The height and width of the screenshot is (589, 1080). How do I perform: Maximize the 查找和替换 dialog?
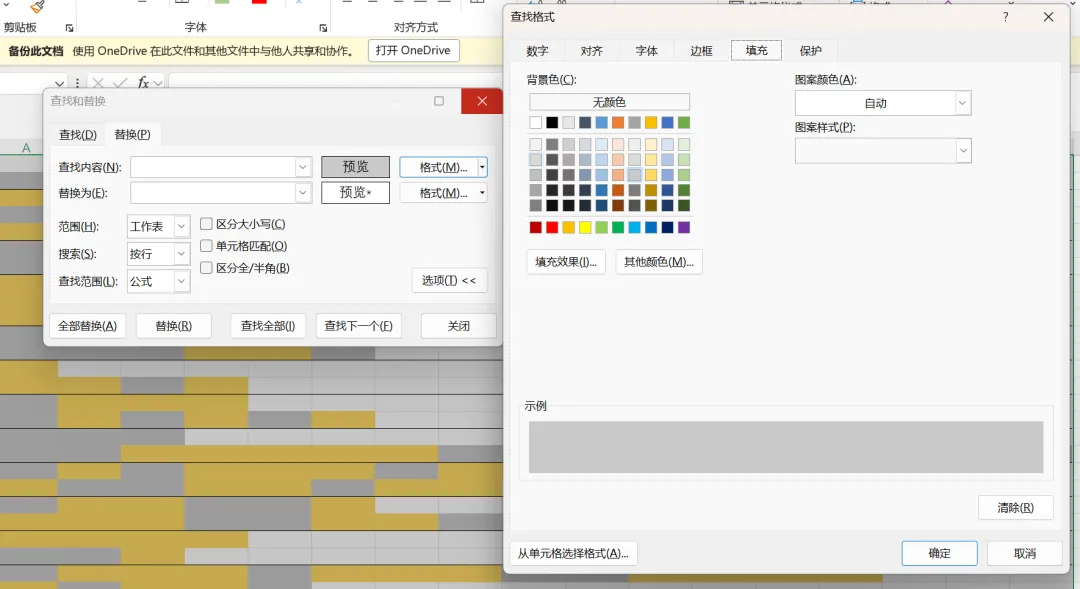pyautogui.click(x=439, y=101)
